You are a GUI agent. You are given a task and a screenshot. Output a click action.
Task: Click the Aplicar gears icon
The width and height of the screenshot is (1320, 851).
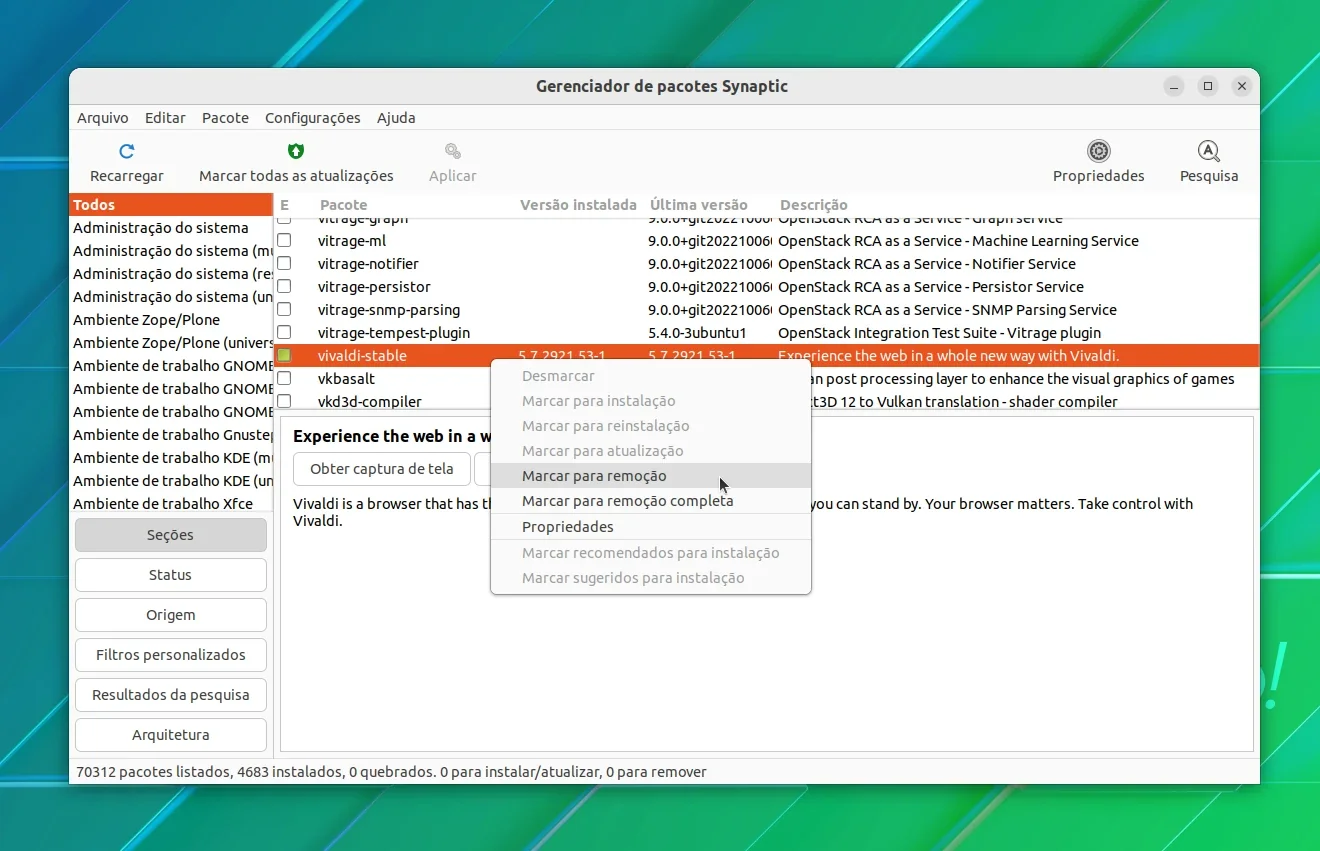(453, 151)
